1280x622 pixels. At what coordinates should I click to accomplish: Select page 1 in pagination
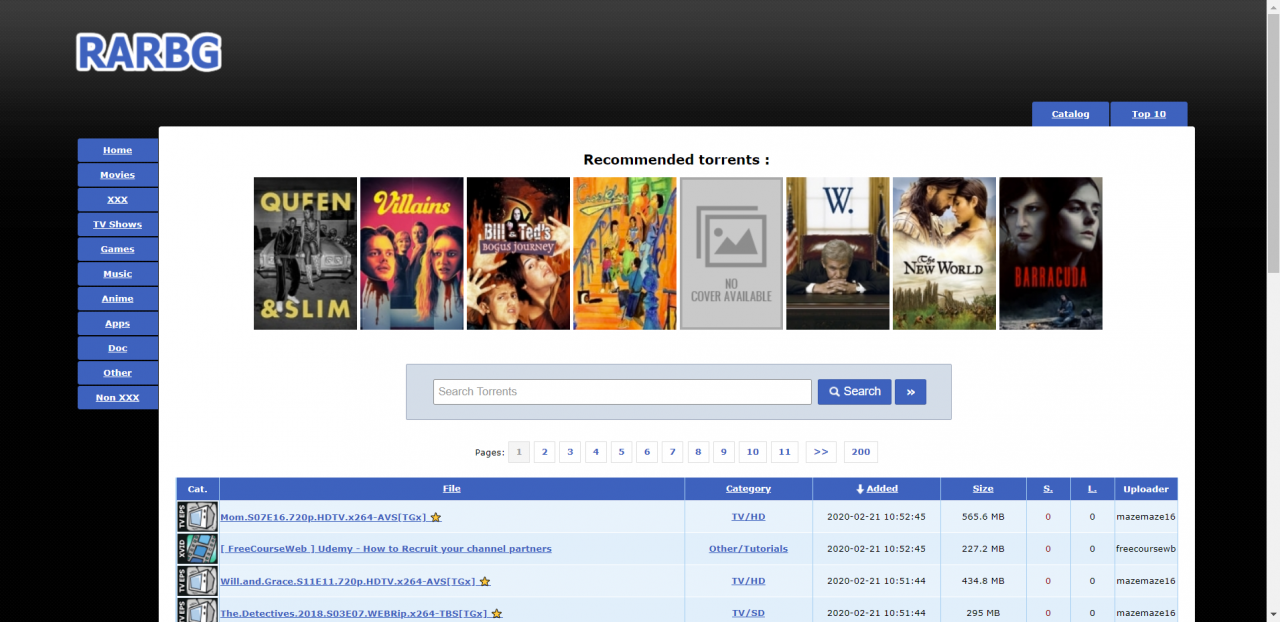pyautogui.click(x=519, y=452)
